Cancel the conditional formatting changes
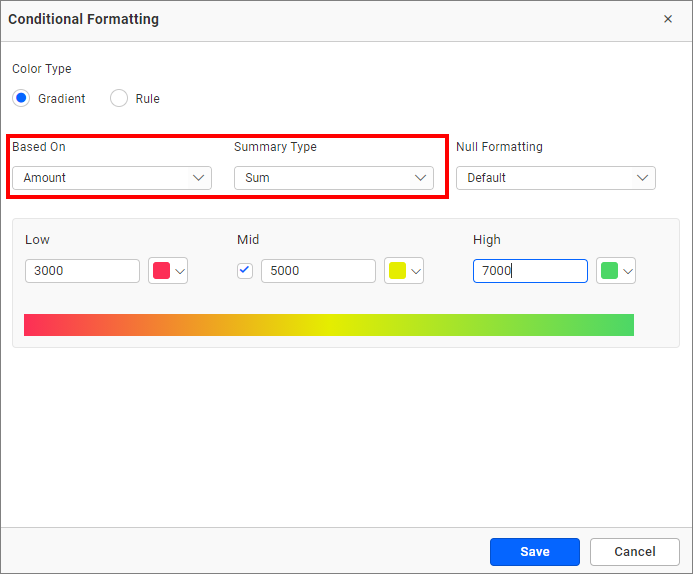This screenshot has width=693, height=574. tap(635, 552)
